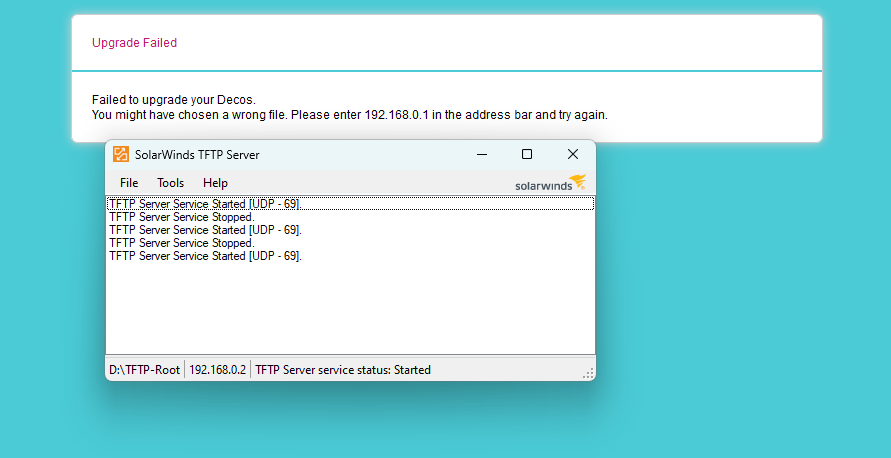Select the third log line 'Service Started [UDP - 69]'
This screenshot has width=891, height=458.
click(205, 230)
